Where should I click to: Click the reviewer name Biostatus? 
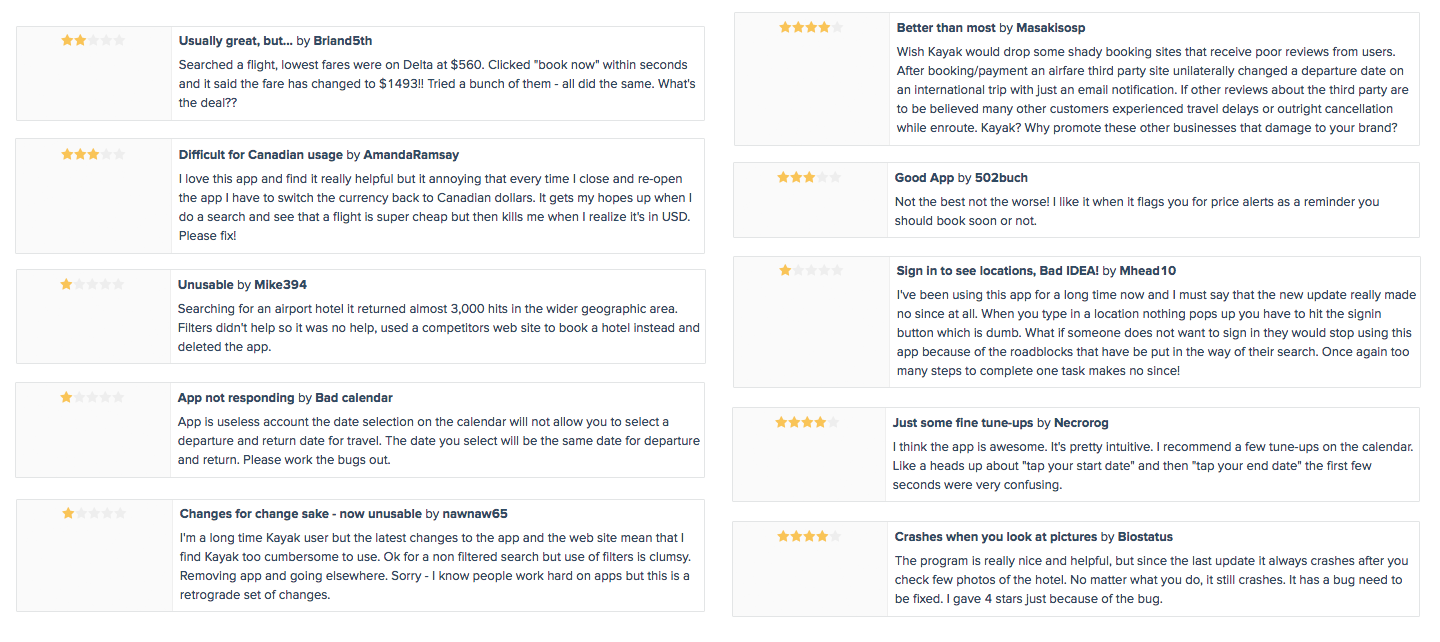1147,537
